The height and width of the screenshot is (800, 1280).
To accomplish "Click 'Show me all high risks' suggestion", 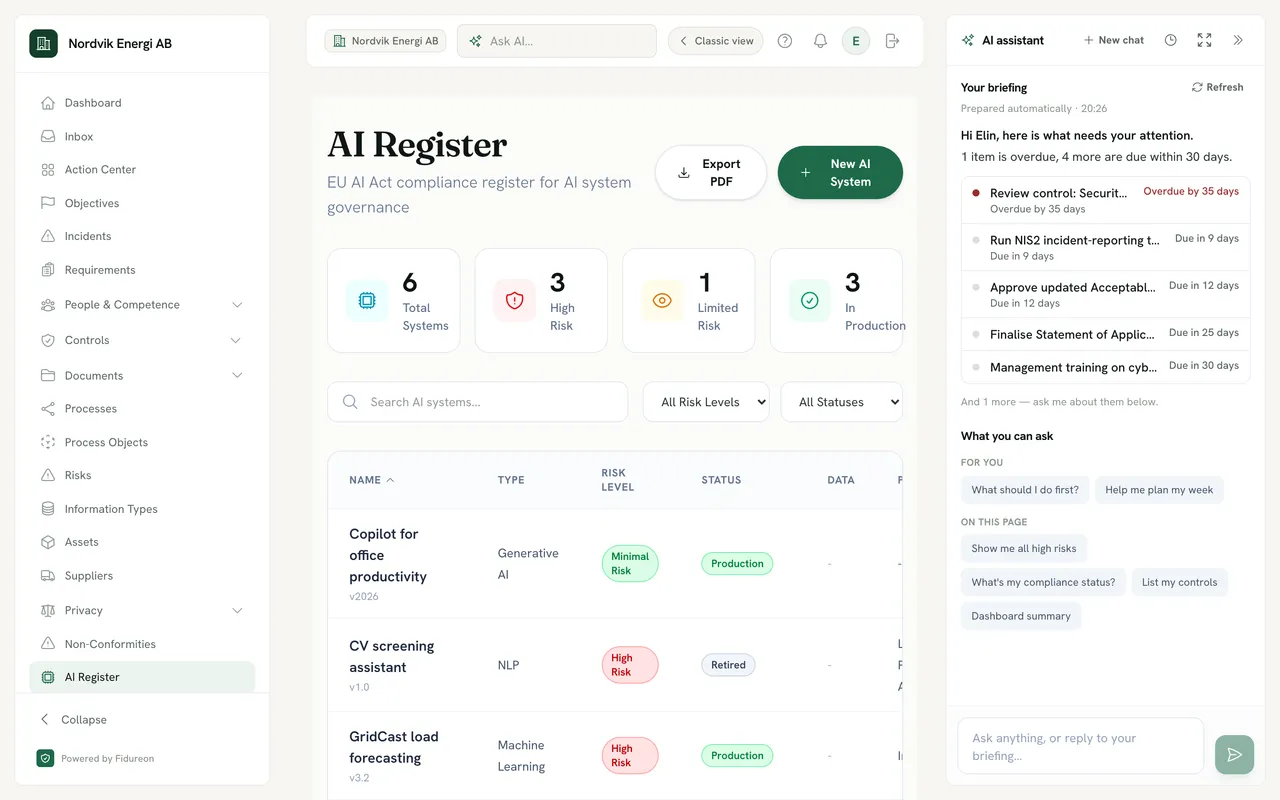I will (x=1024, y=548).
